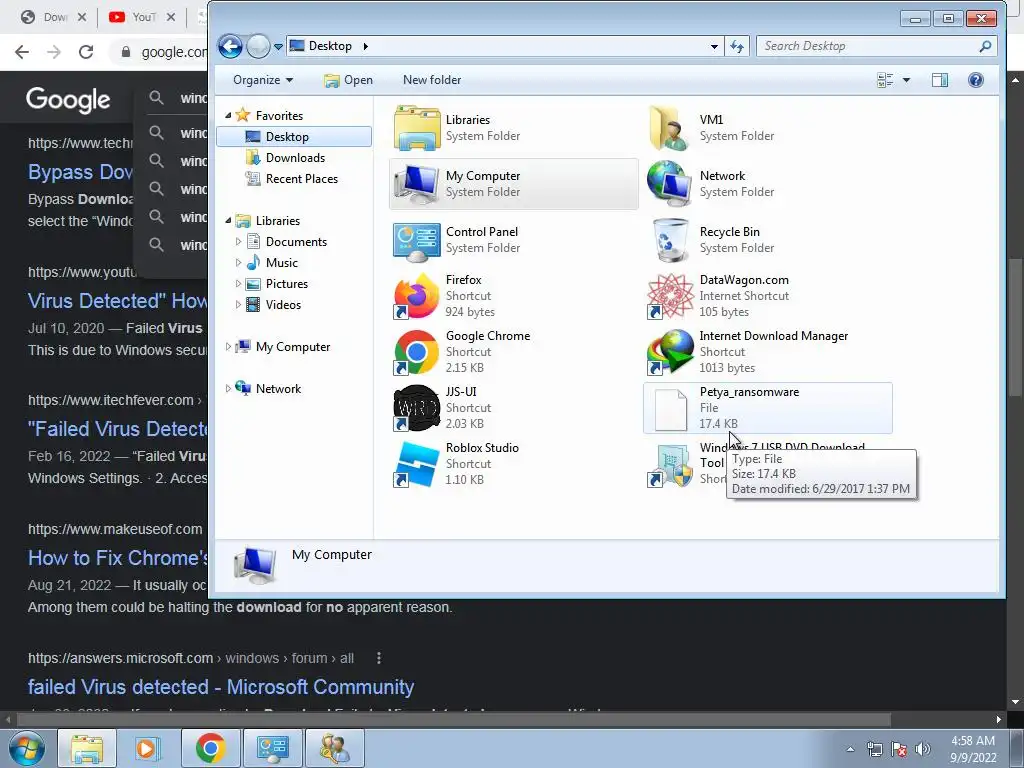Image resolution: width=1024 pixels, height=768 pixels.
Task: Expand My Computer node in sidebar
Action: (x=228, y=347)
